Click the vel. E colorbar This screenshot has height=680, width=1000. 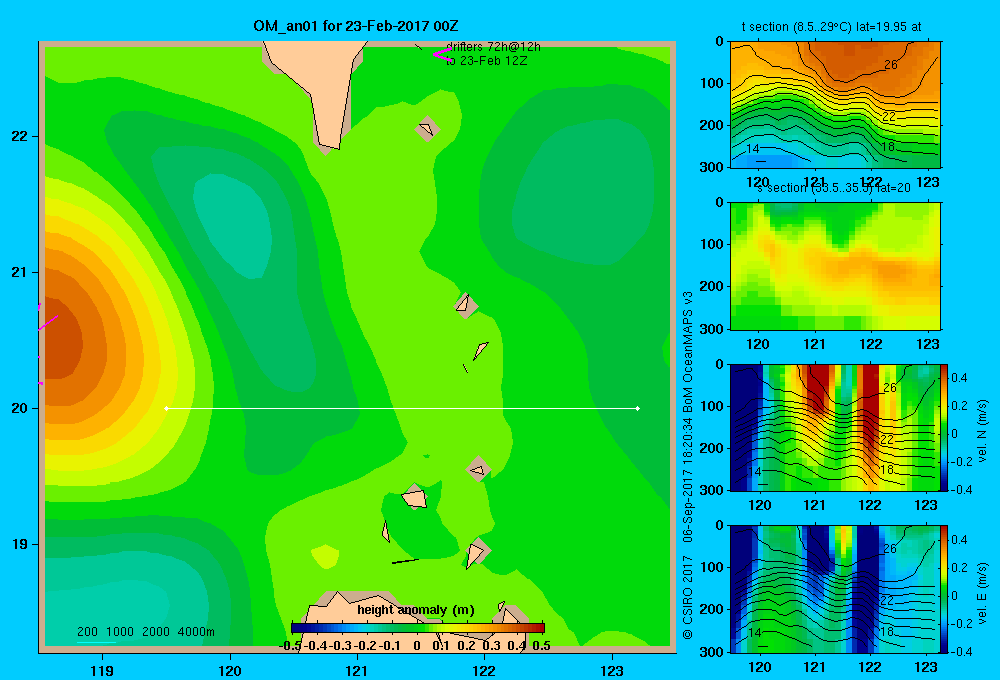tap(945, 589)
